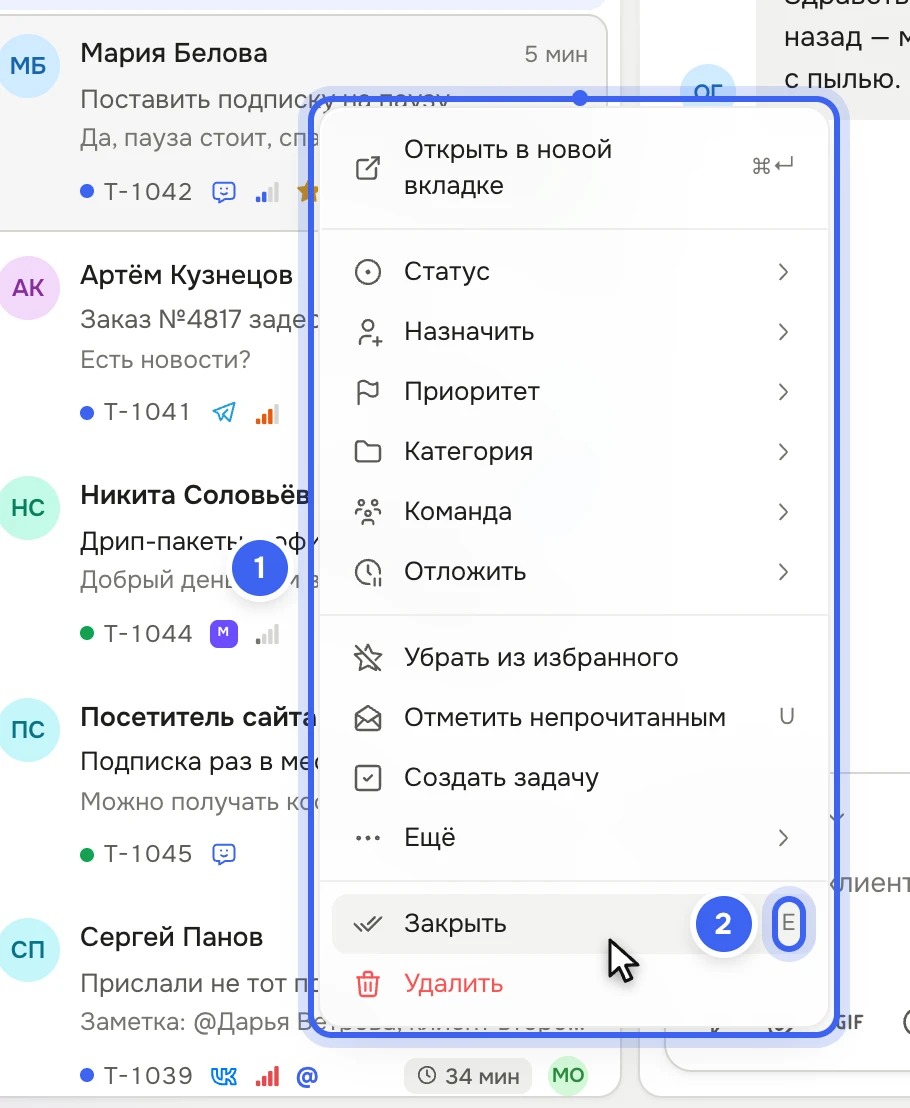This screenshot has width=910, height=1108.
Task: Click the chat channel icon next to T-1045
Action: click(224, 854)
